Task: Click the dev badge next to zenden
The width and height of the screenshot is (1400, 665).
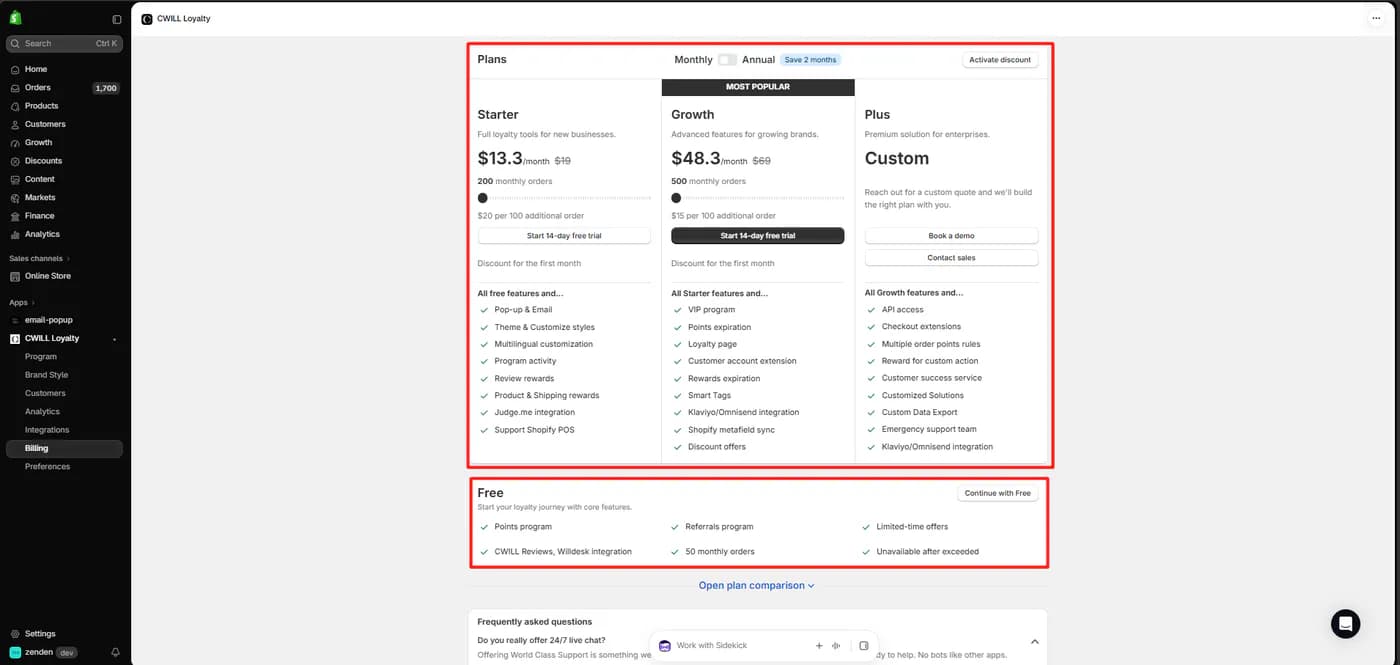Action: point(66,652)
